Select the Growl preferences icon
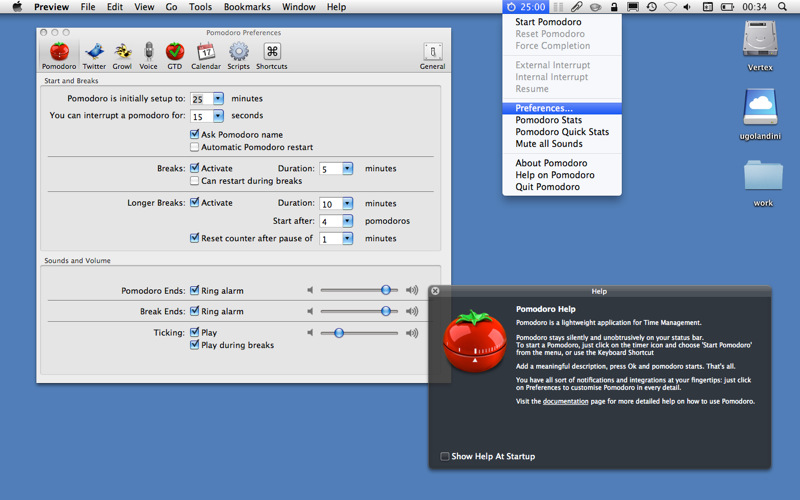This screenshot has width=800, height=500. point(122,55)
